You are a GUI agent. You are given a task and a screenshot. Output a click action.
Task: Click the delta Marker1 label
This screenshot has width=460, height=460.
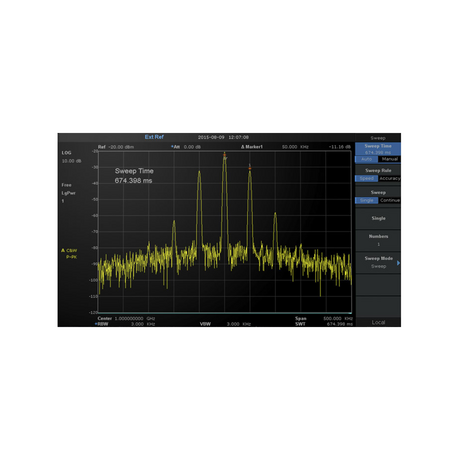tap(252, 147)
